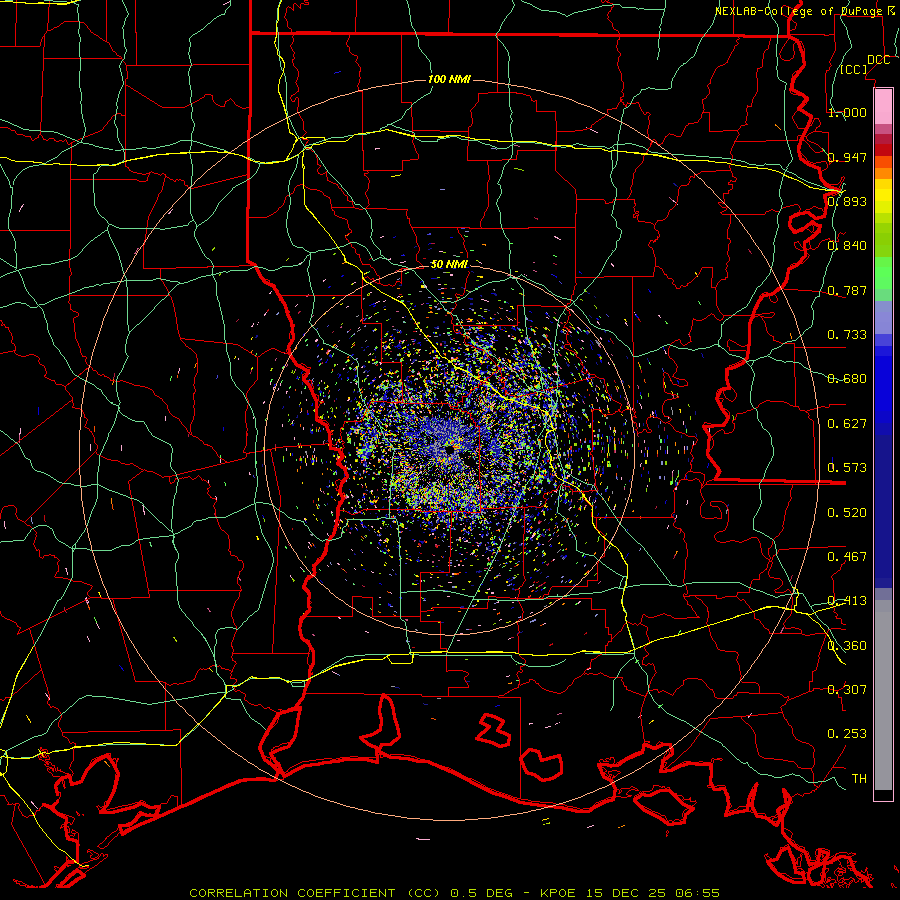Click the Correlation Coefficient KPOE caption at the bottom
Image resolution: width=900 pixels, height=900 pixels.
[x=454, y=893]
